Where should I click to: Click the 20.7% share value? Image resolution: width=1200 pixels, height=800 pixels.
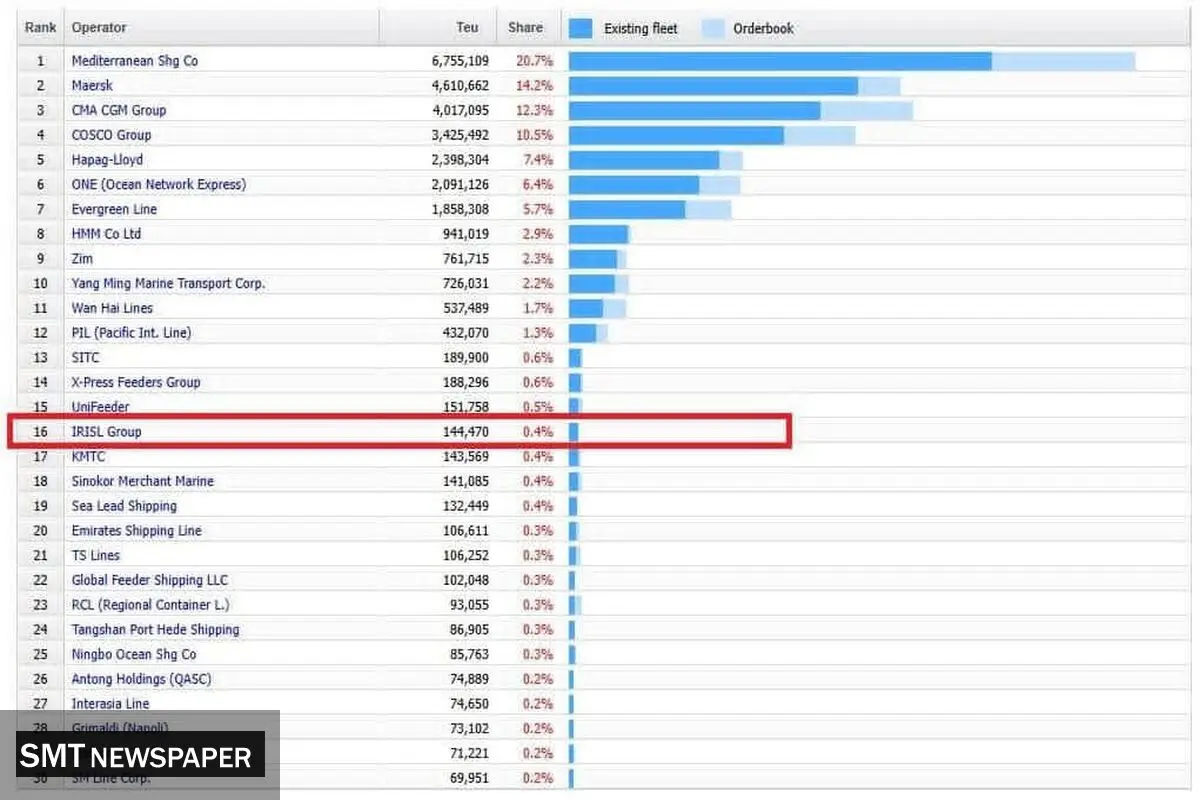click(535, 61)
